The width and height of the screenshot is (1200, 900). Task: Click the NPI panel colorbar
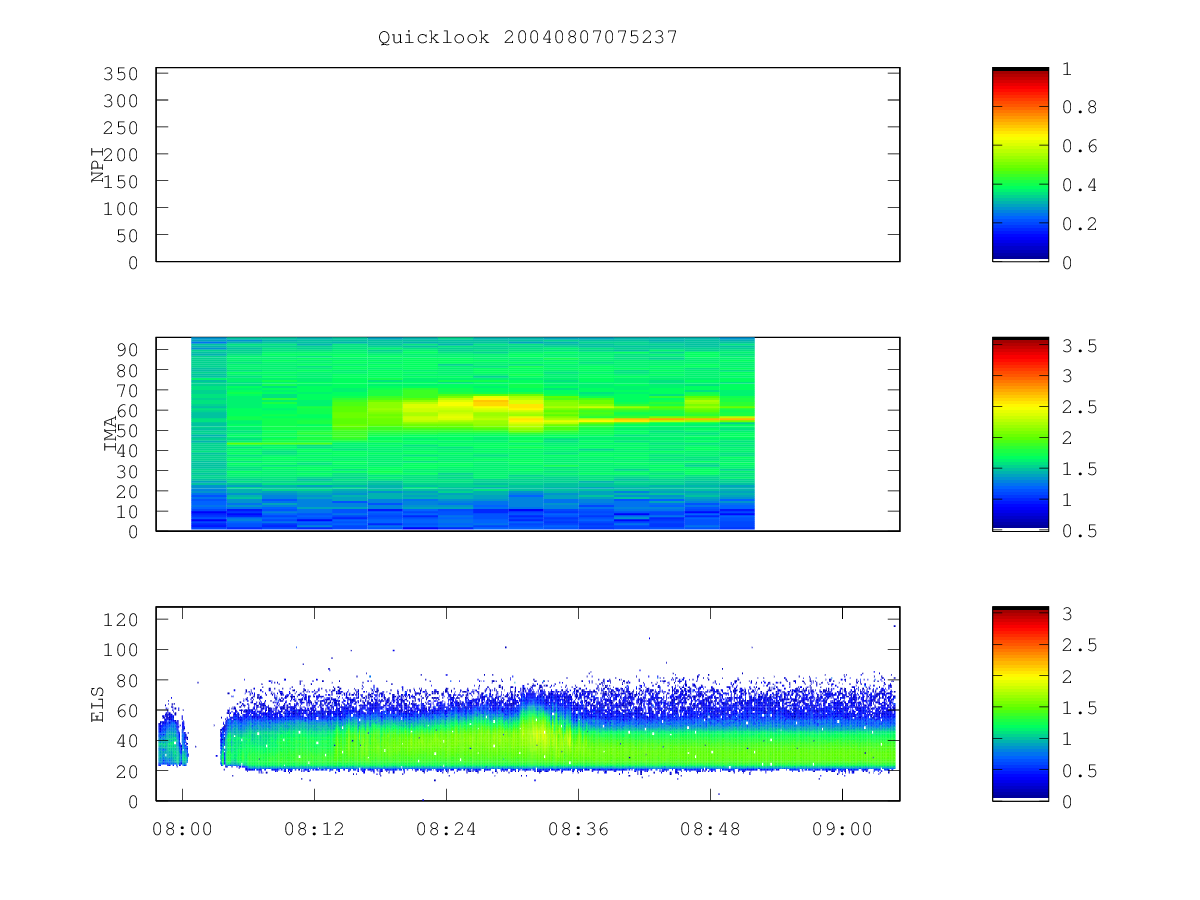pos(1020,164)
